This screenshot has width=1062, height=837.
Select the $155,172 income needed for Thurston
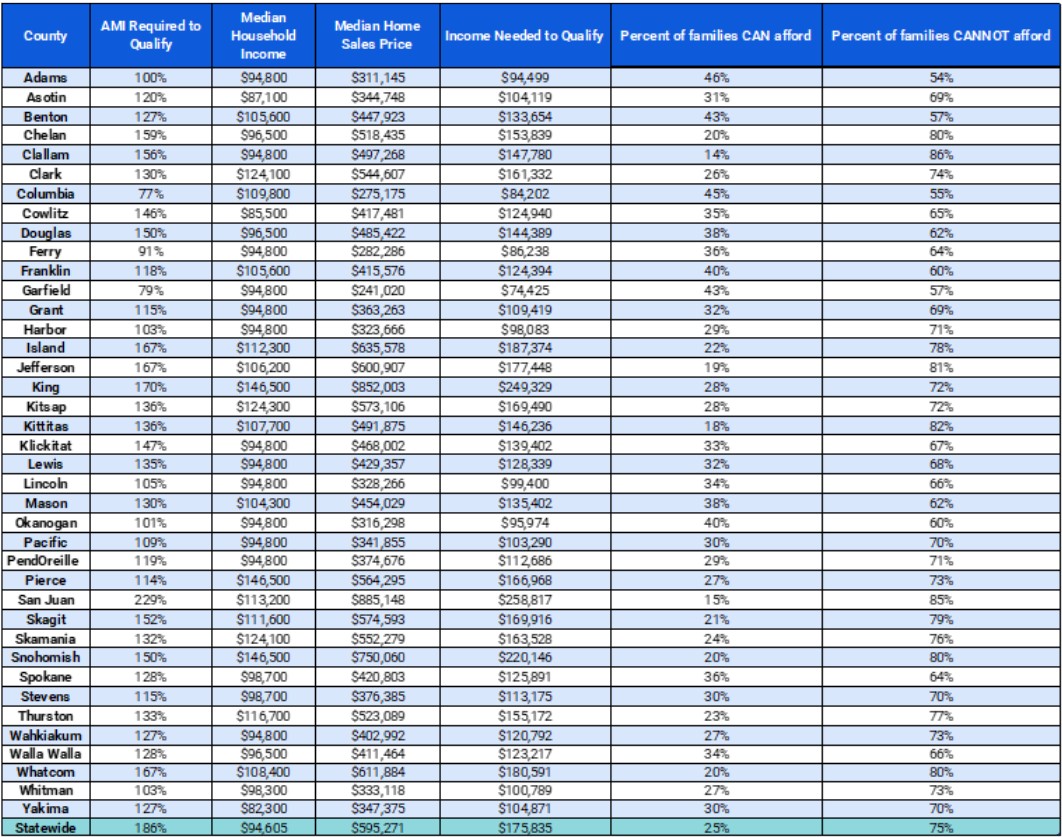(525, 716)
